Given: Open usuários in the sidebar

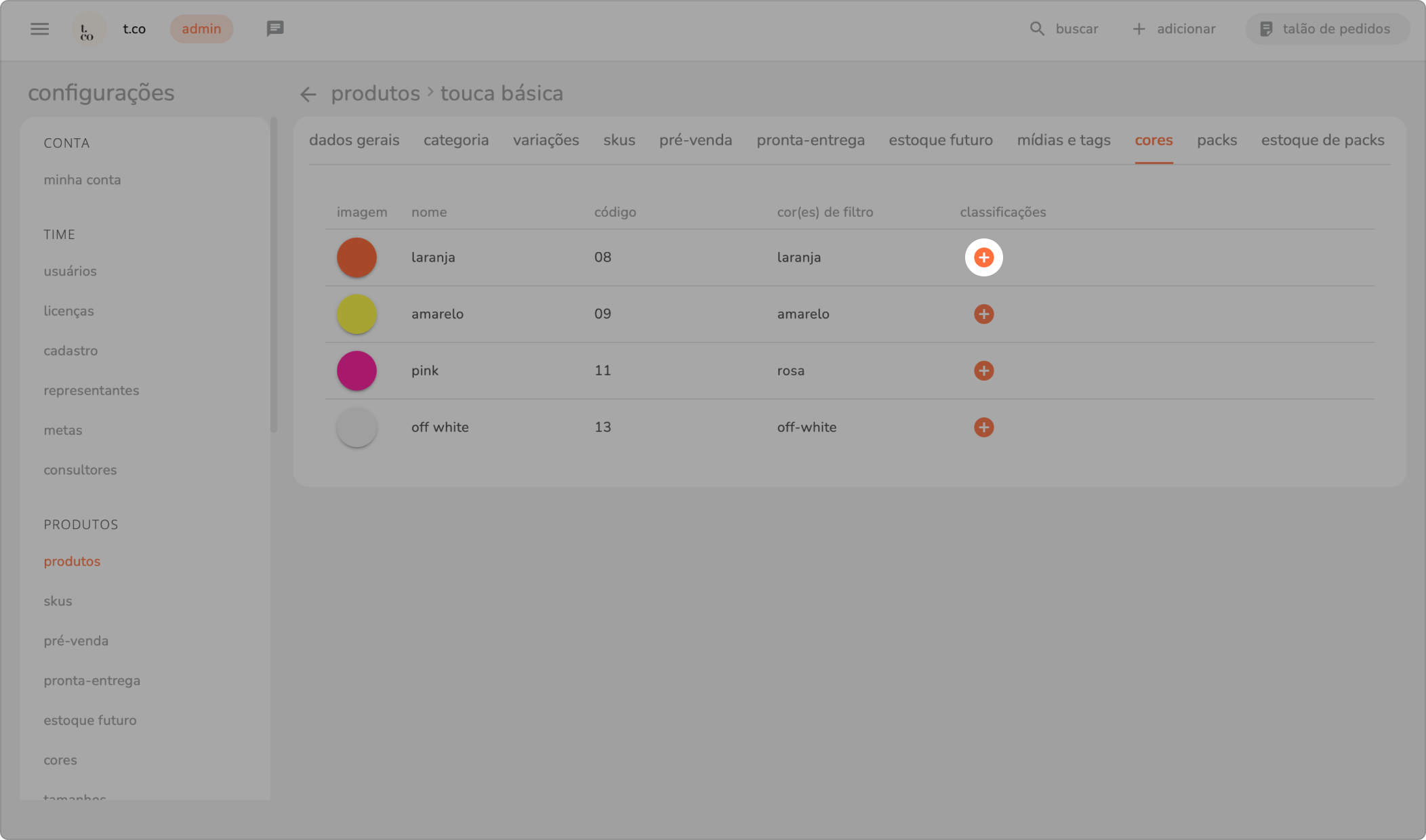Looking at the screenshot, I should point(70,271).
